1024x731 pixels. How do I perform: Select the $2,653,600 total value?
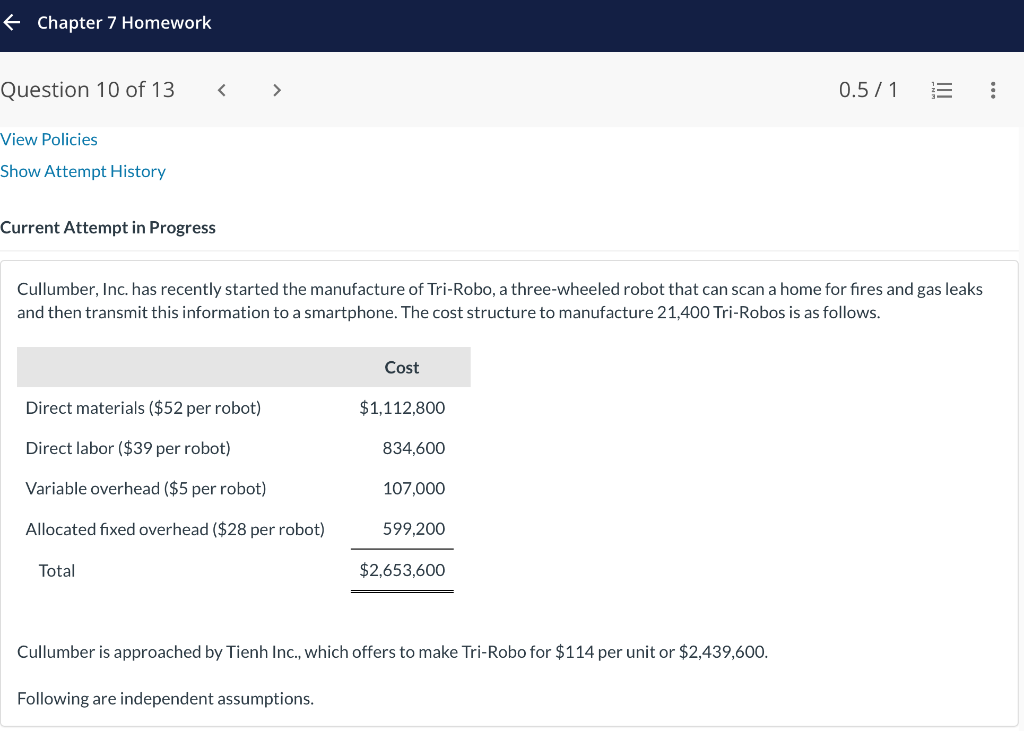[x=402, y=570]
